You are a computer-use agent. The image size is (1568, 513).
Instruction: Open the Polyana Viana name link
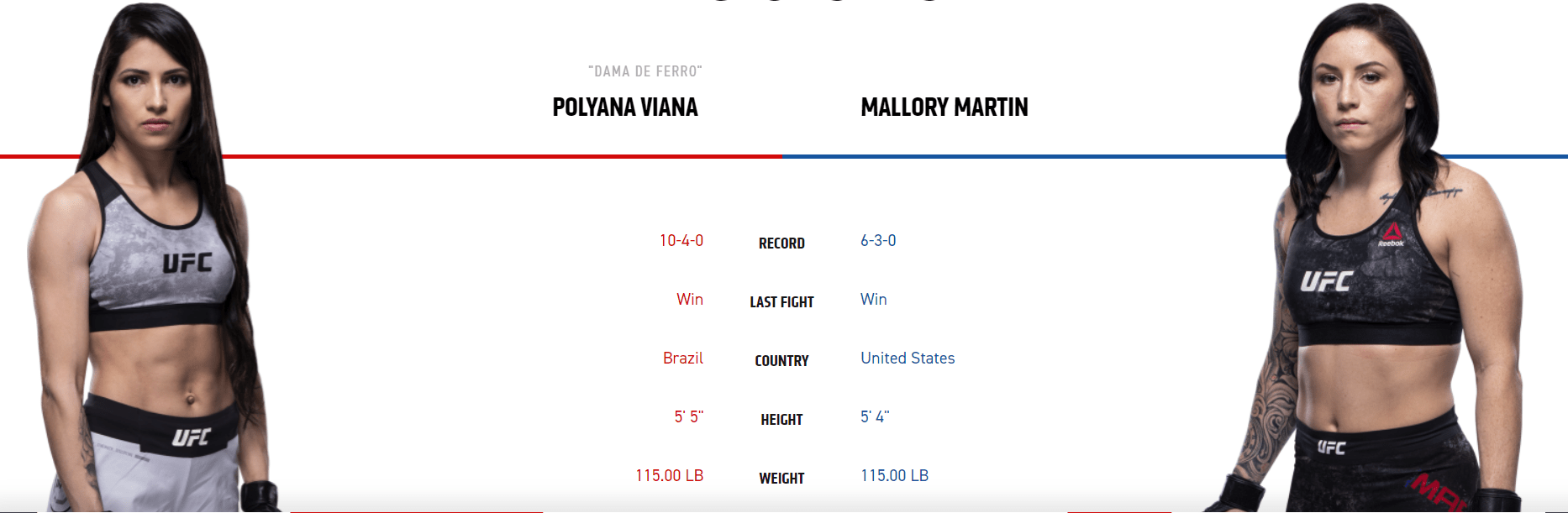(625, 107)
